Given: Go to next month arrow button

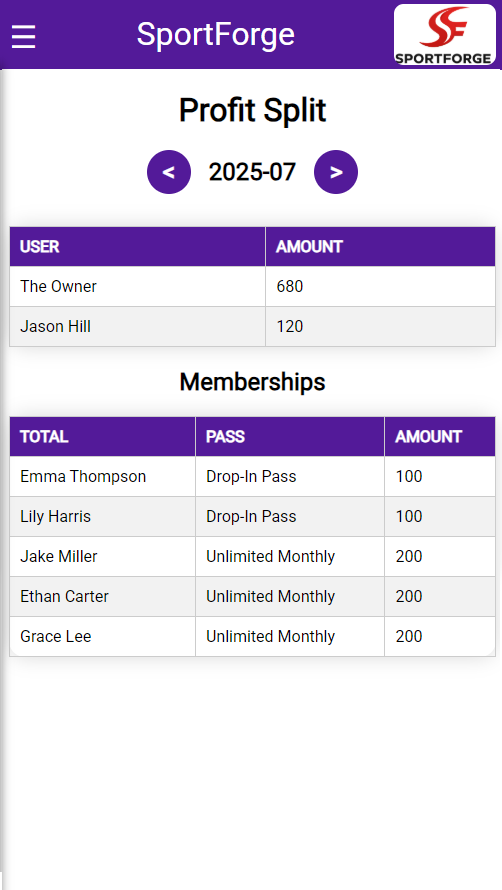Looking at the screenshot, I should coord(336,172).
